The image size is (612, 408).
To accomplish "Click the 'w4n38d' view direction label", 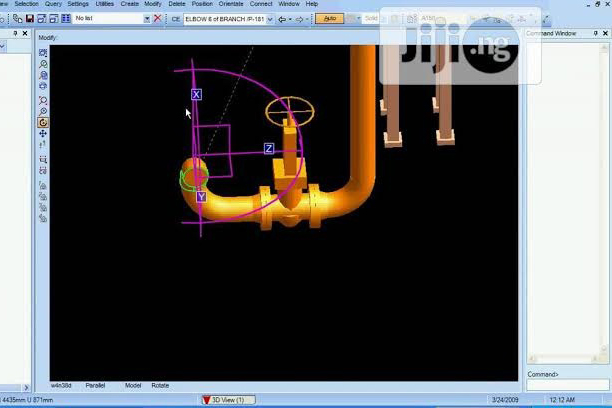I will tap(61, 385).
